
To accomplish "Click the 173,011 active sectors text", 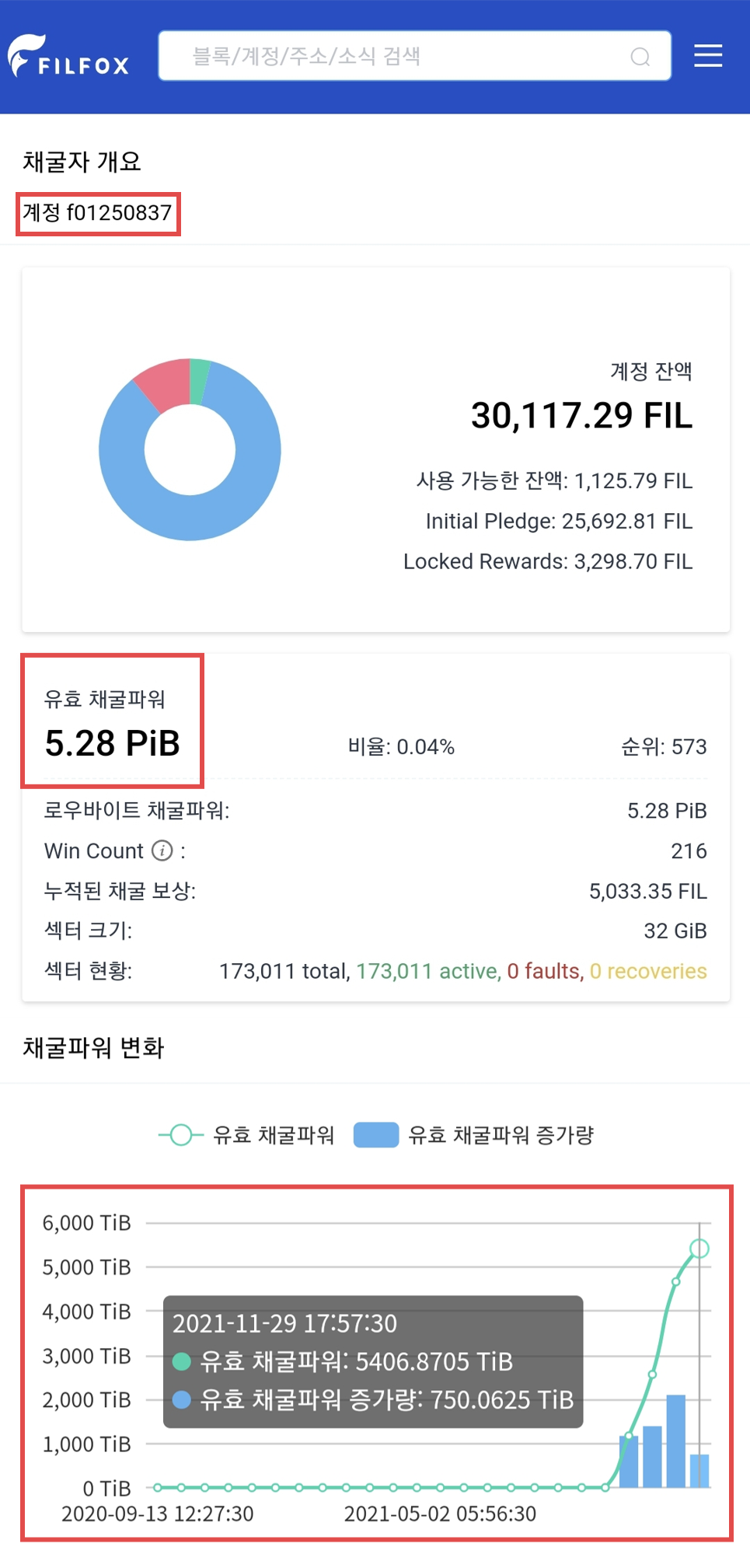I will click(428, 971).
